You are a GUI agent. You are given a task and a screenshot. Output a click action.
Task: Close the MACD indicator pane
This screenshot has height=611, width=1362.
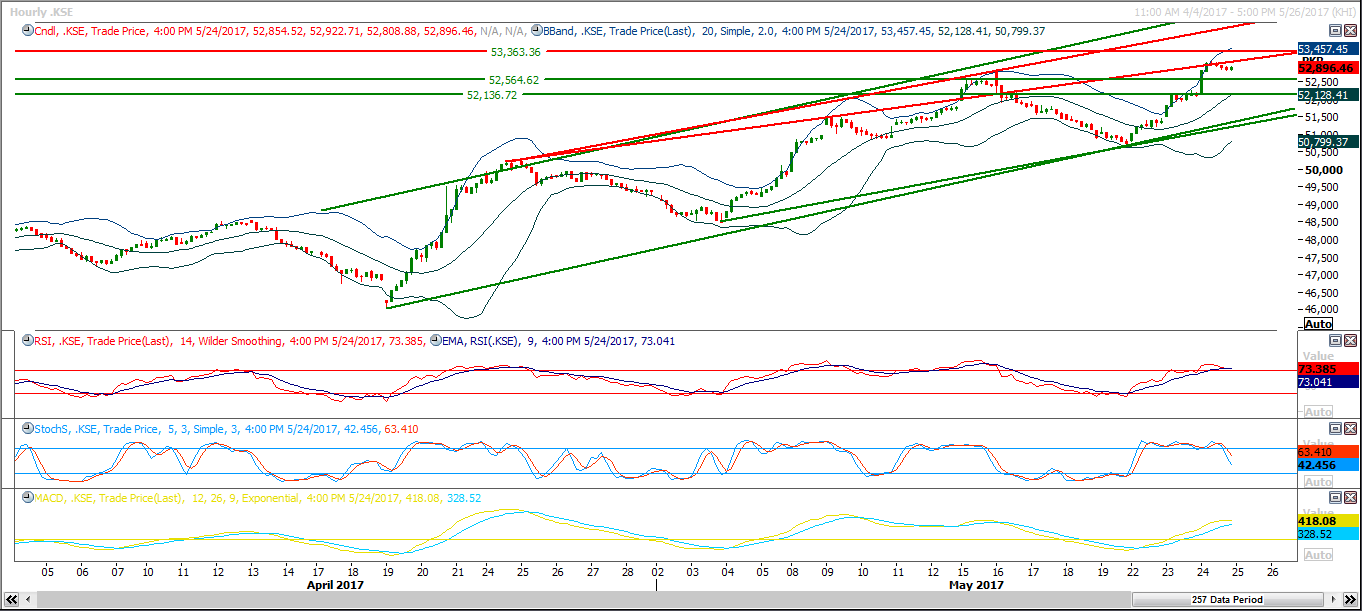(x=1349, y=497)
